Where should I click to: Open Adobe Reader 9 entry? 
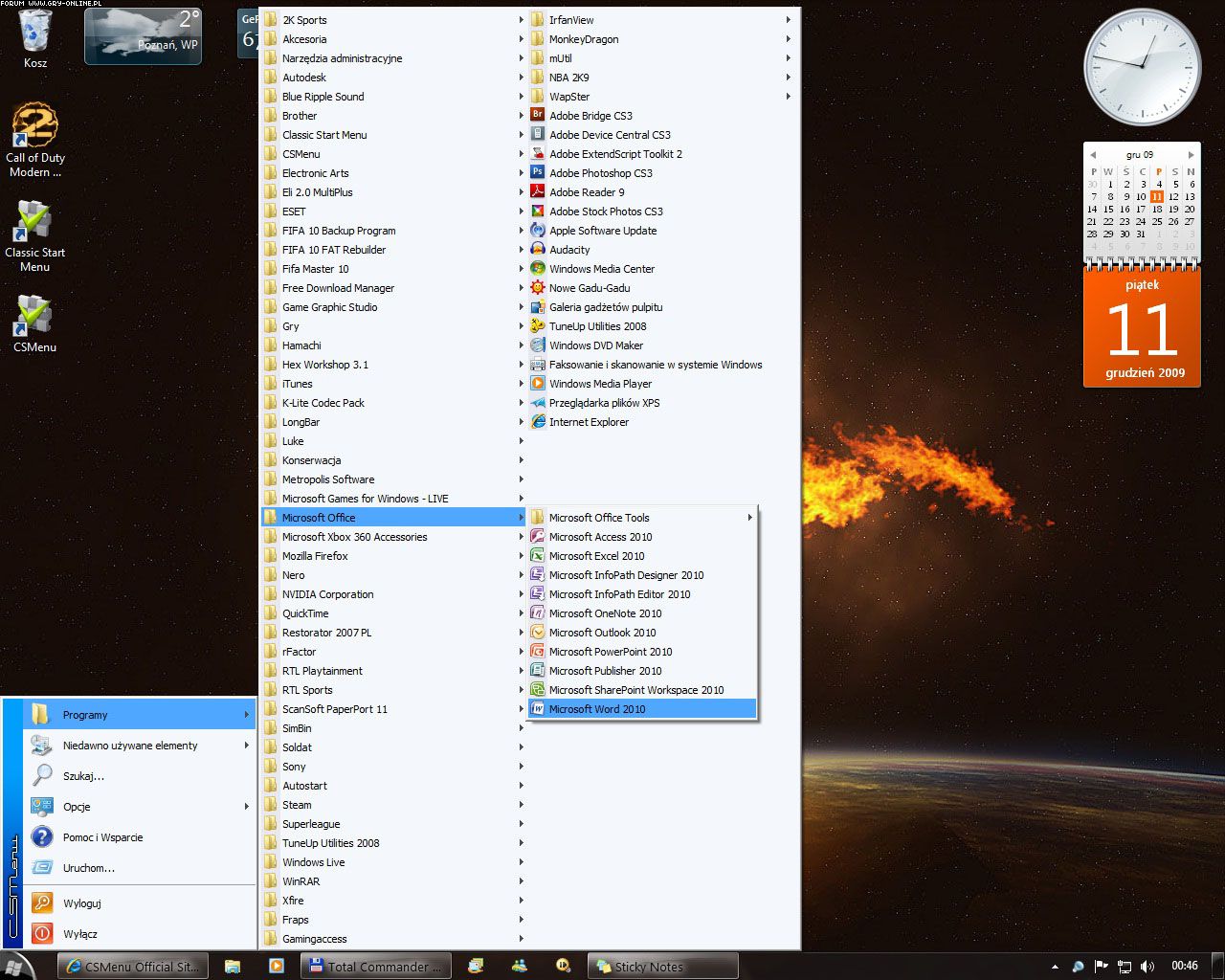click(586, 192)
